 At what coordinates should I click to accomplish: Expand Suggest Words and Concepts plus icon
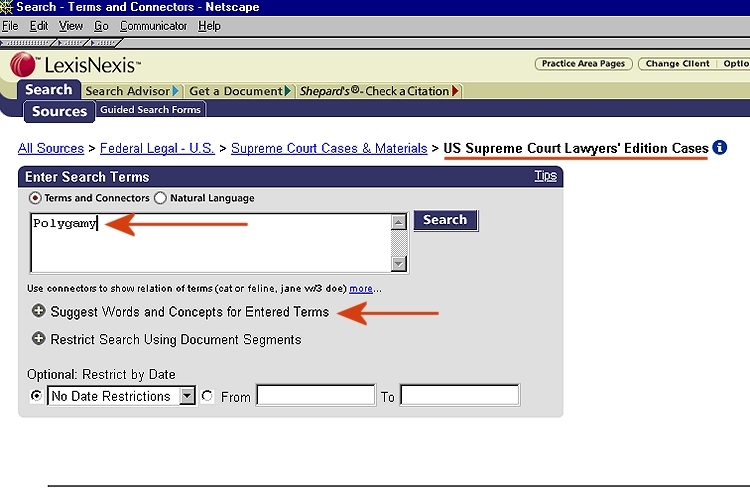point(38,311)
